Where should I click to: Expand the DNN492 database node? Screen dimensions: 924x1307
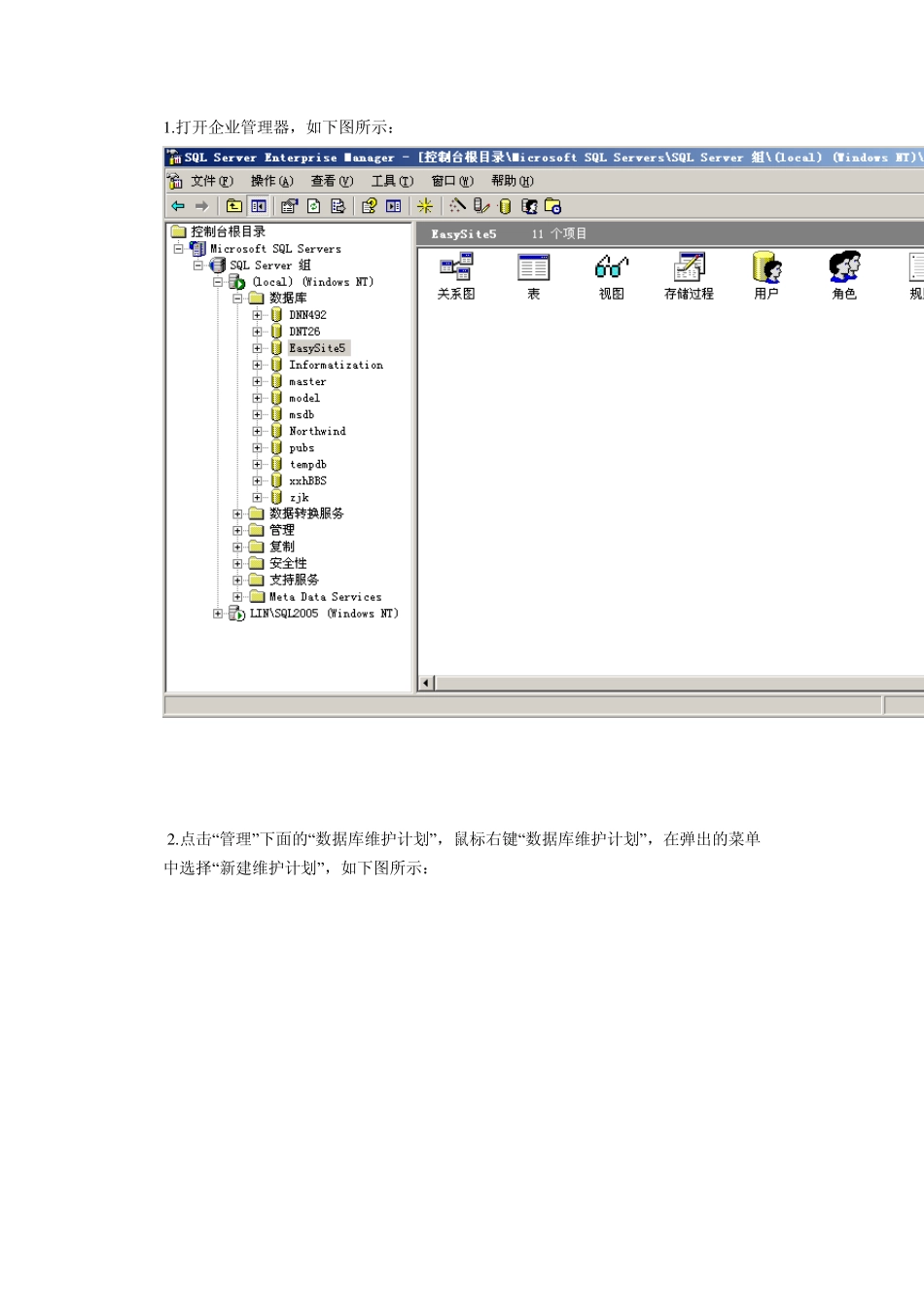(x=257, y=315)
